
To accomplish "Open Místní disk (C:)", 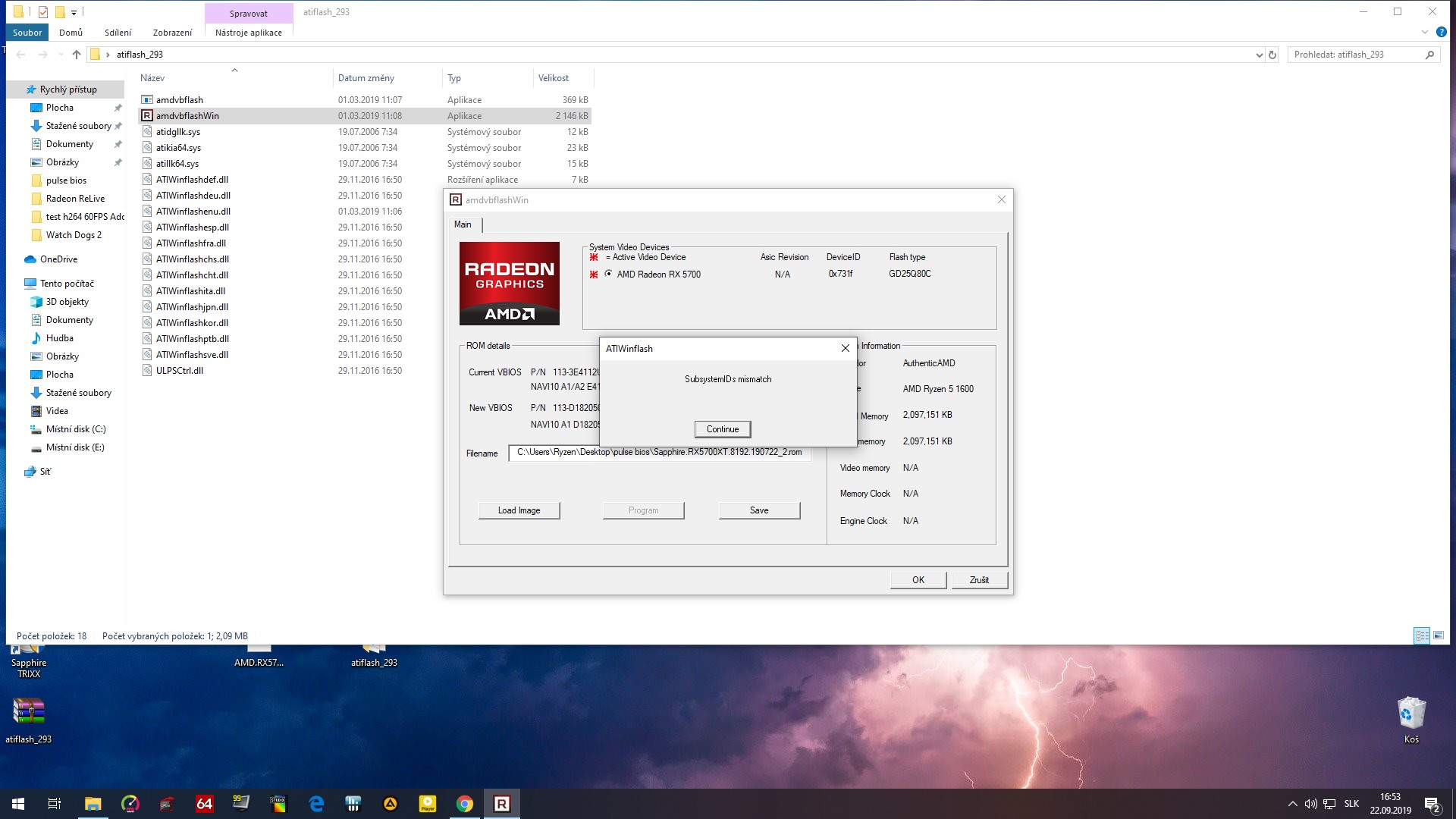I will pyautogui.click(x=76, y=429).
